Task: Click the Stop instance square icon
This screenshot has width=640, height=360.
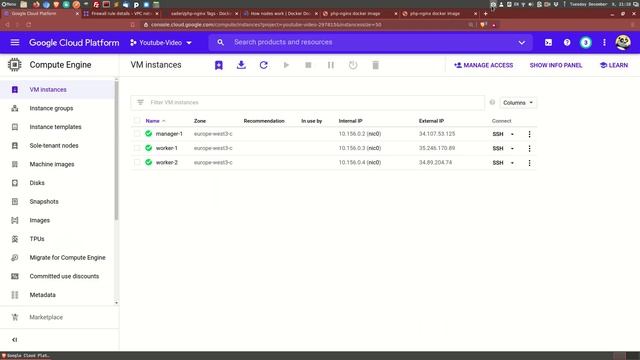Action: pos(308,65)
